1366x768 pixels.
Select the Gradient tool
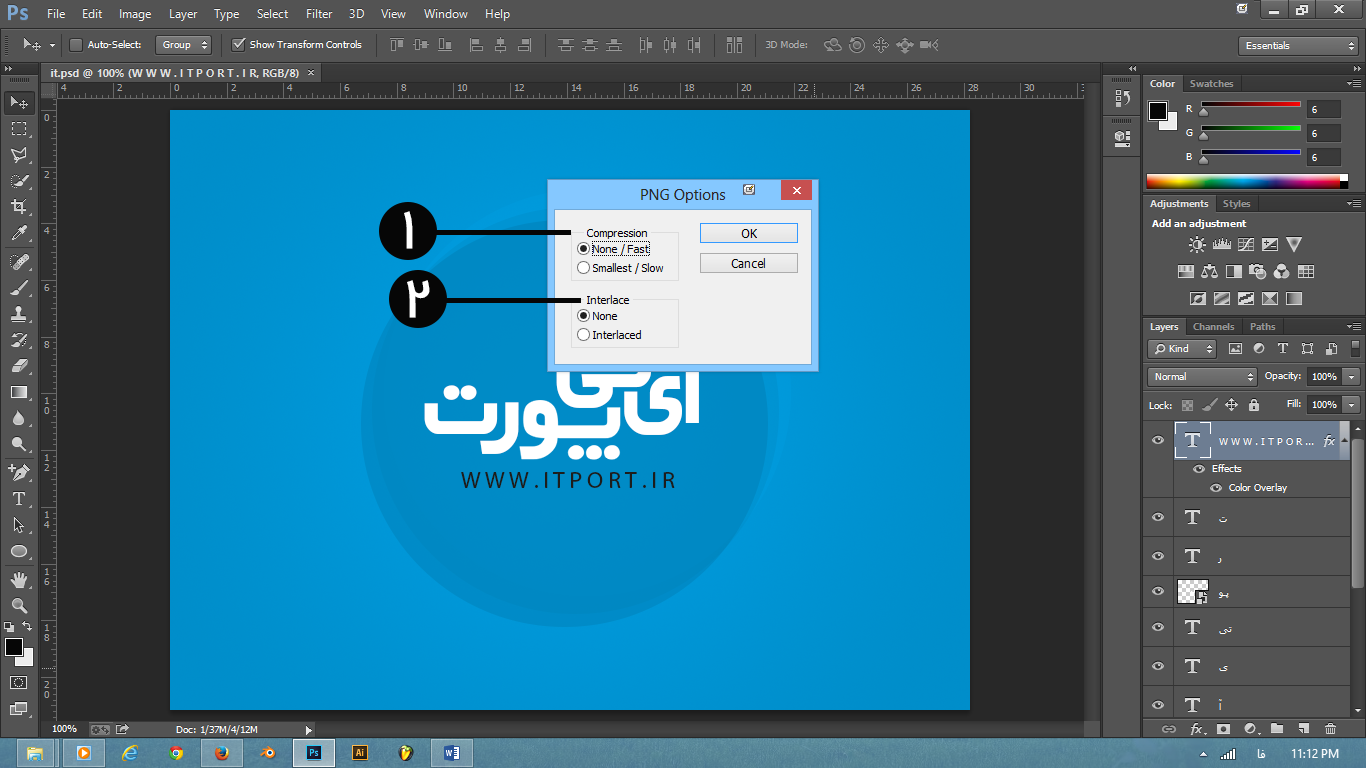(19, 392)
